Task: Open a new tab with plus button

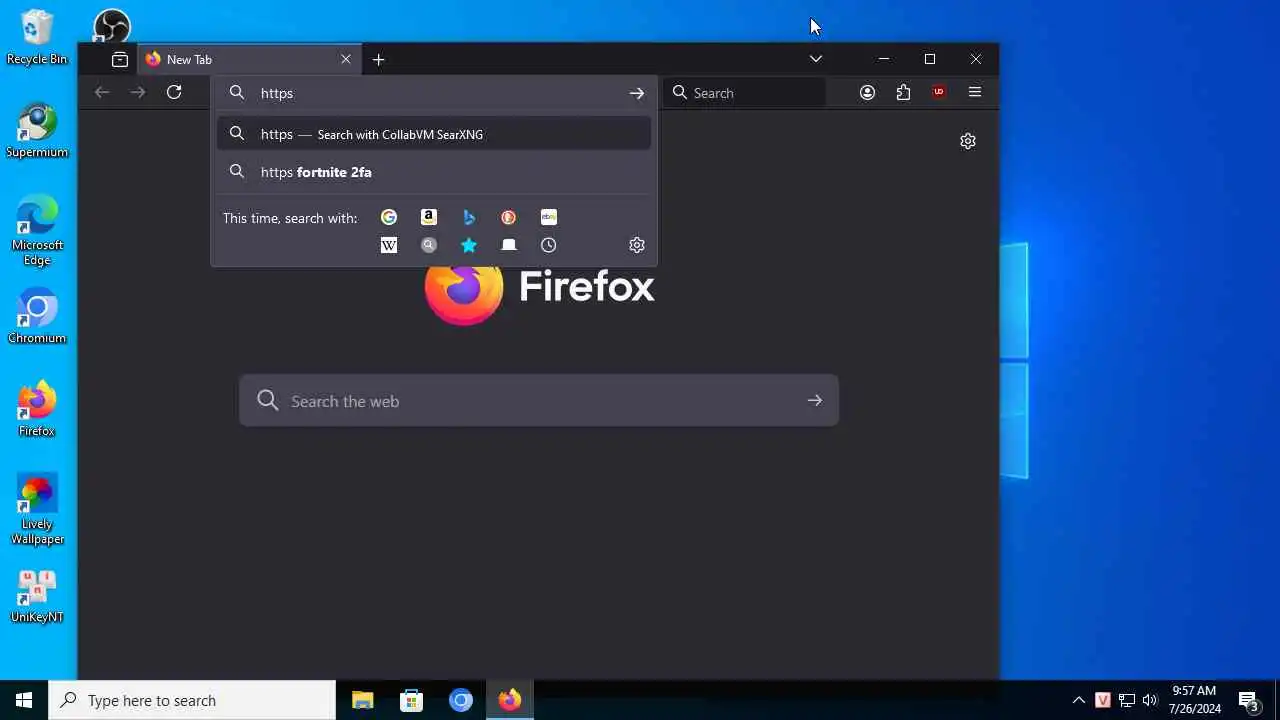Action: (x=379, y=60)
